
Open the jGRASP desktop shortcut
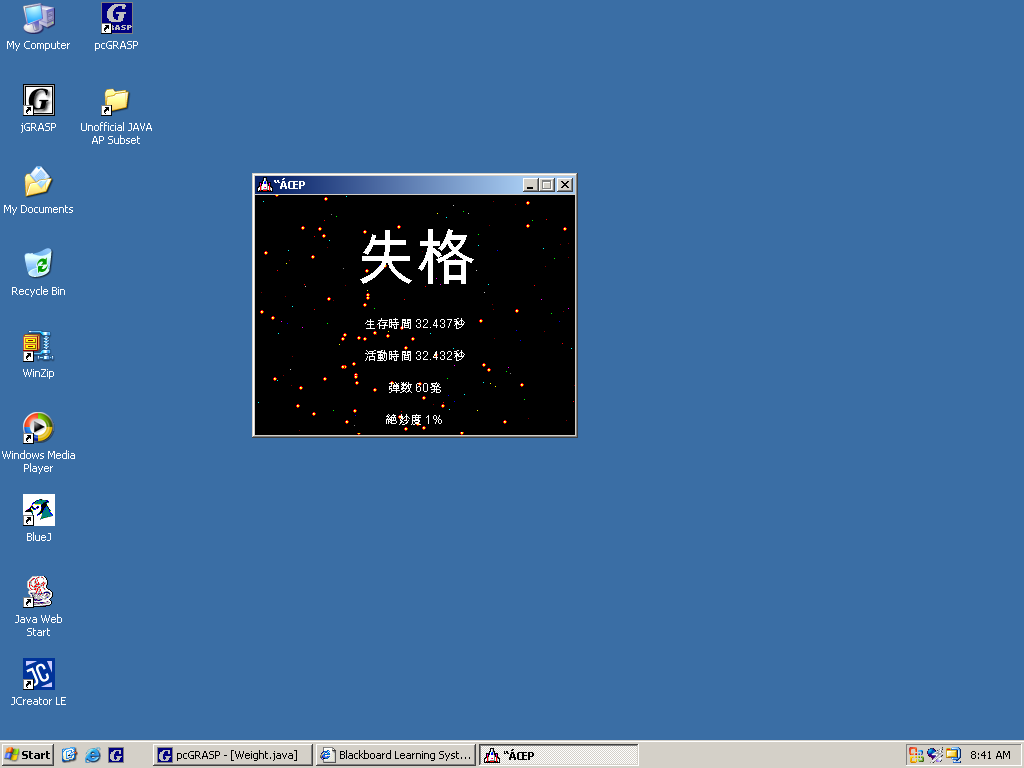38,101
